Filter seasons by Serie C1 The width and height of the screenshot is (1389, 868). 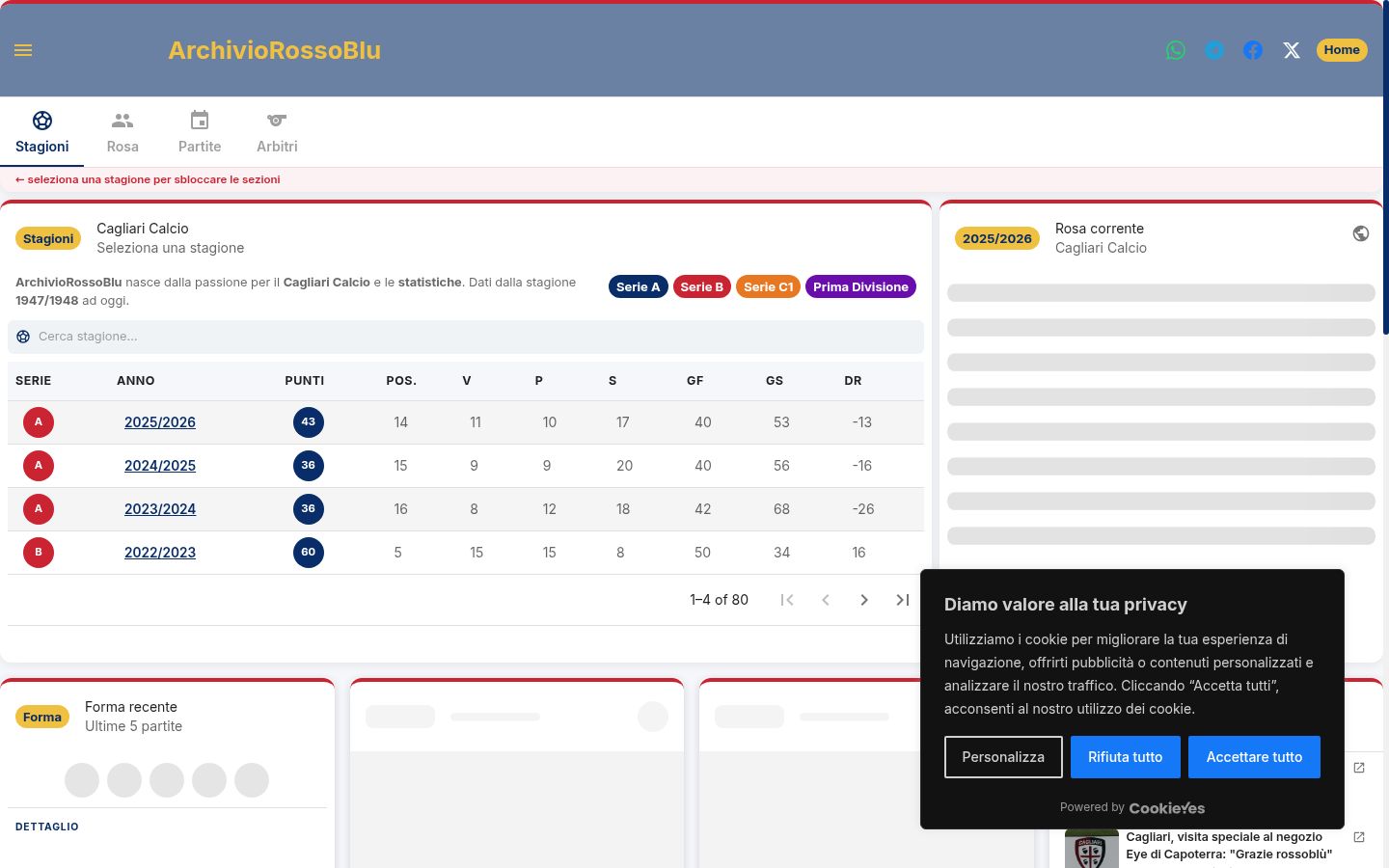pyautogui.click(x=769, y=287)
